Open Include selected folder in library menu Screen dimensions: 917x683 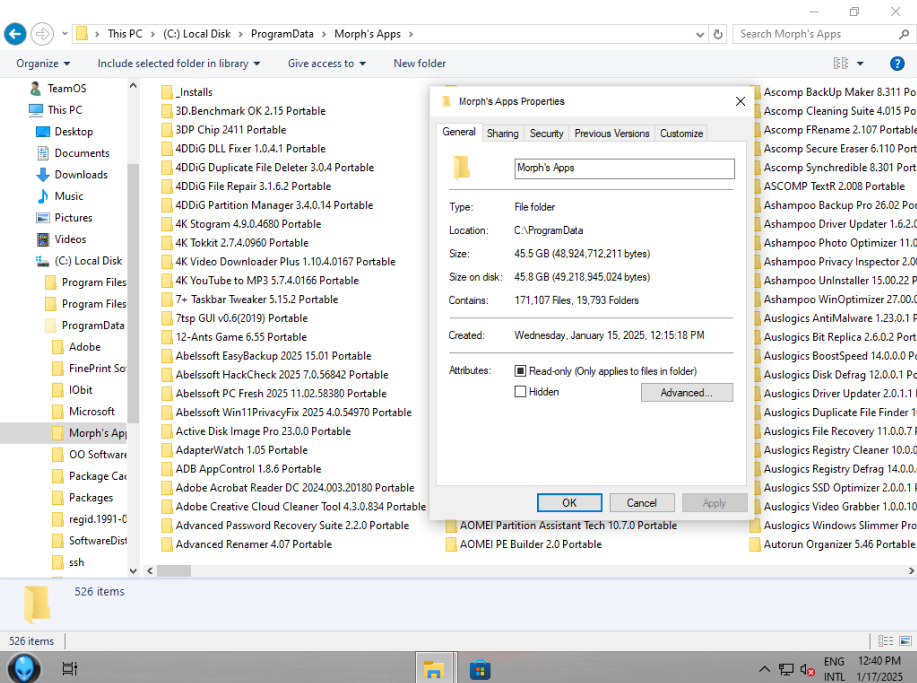(x=178, y=63)
